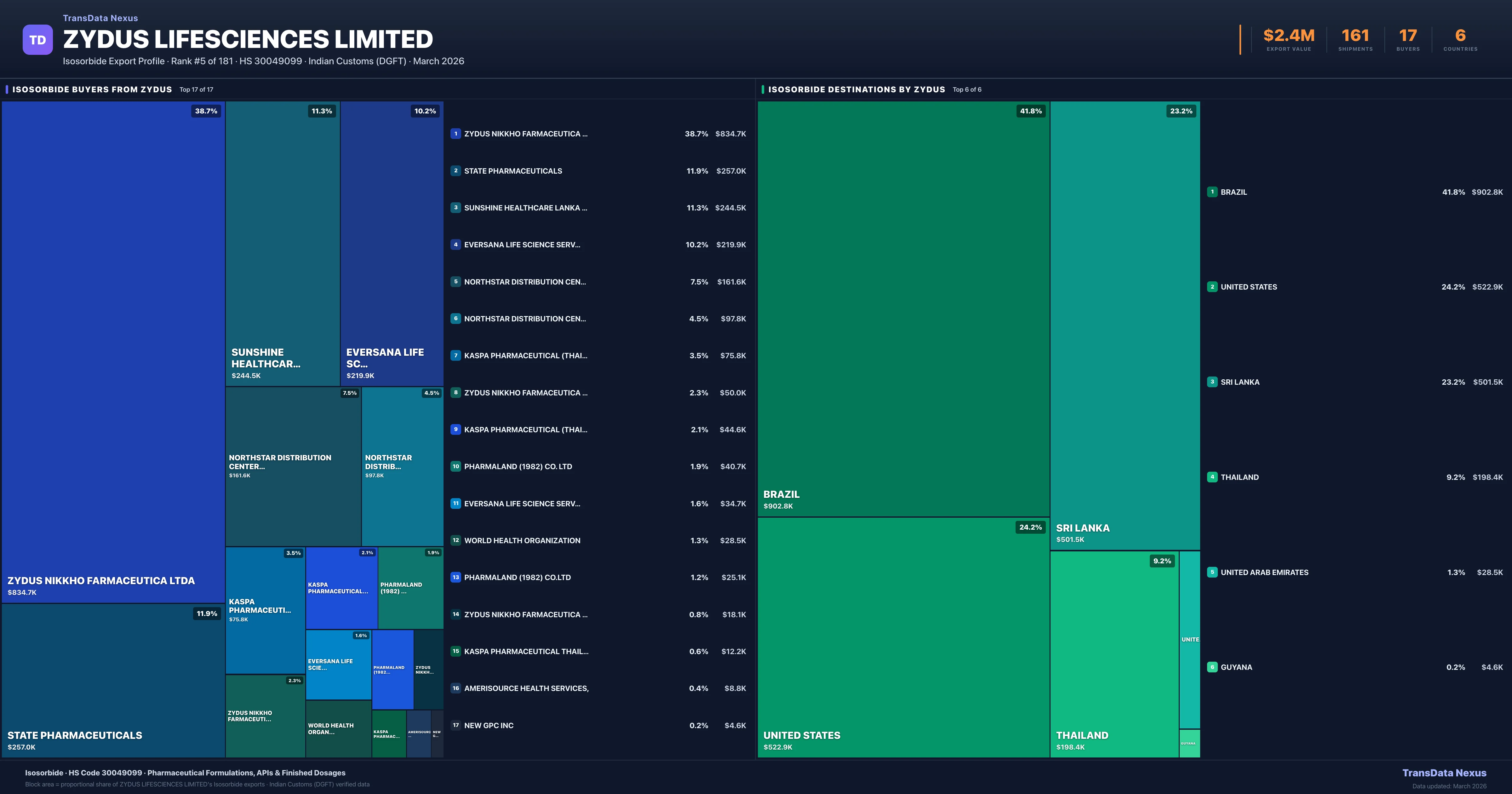Click the Isosorbide Destinations By Zydus header
Image resolution: width=1512 pixels, height=794 pixels.
pyautogui.click(x=856, y=90)
